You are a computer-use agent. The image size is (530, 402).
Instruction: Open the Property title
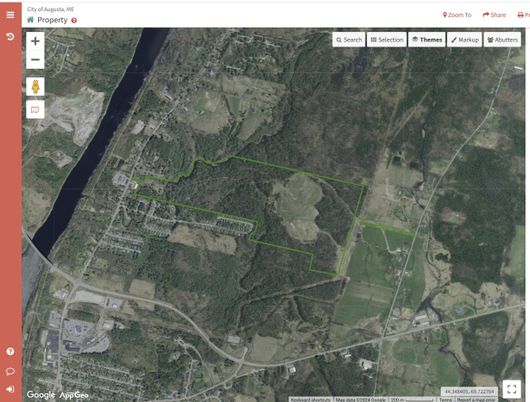click(52, 20)
